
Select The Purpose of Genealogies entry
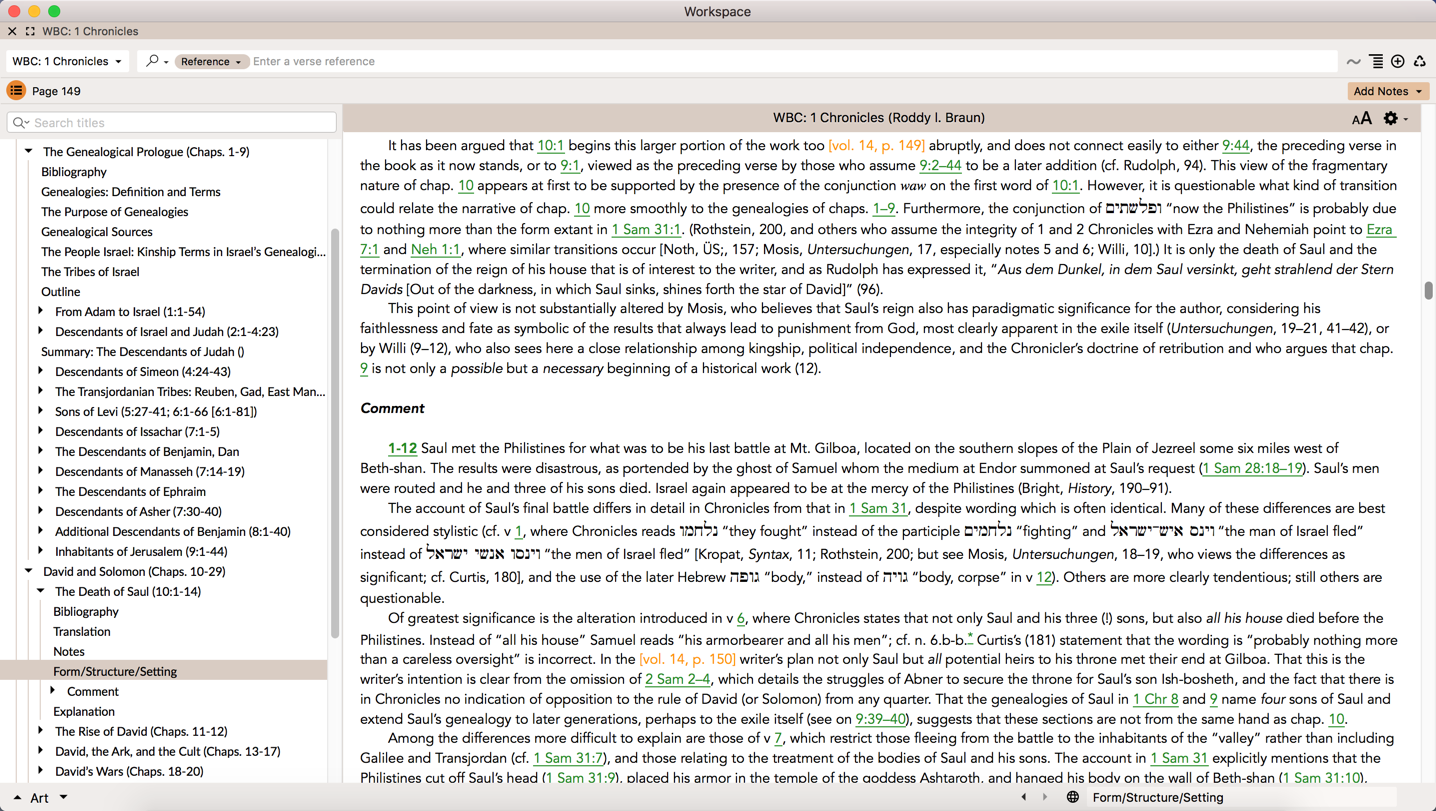pyautogui.click(x=115, y=211)
